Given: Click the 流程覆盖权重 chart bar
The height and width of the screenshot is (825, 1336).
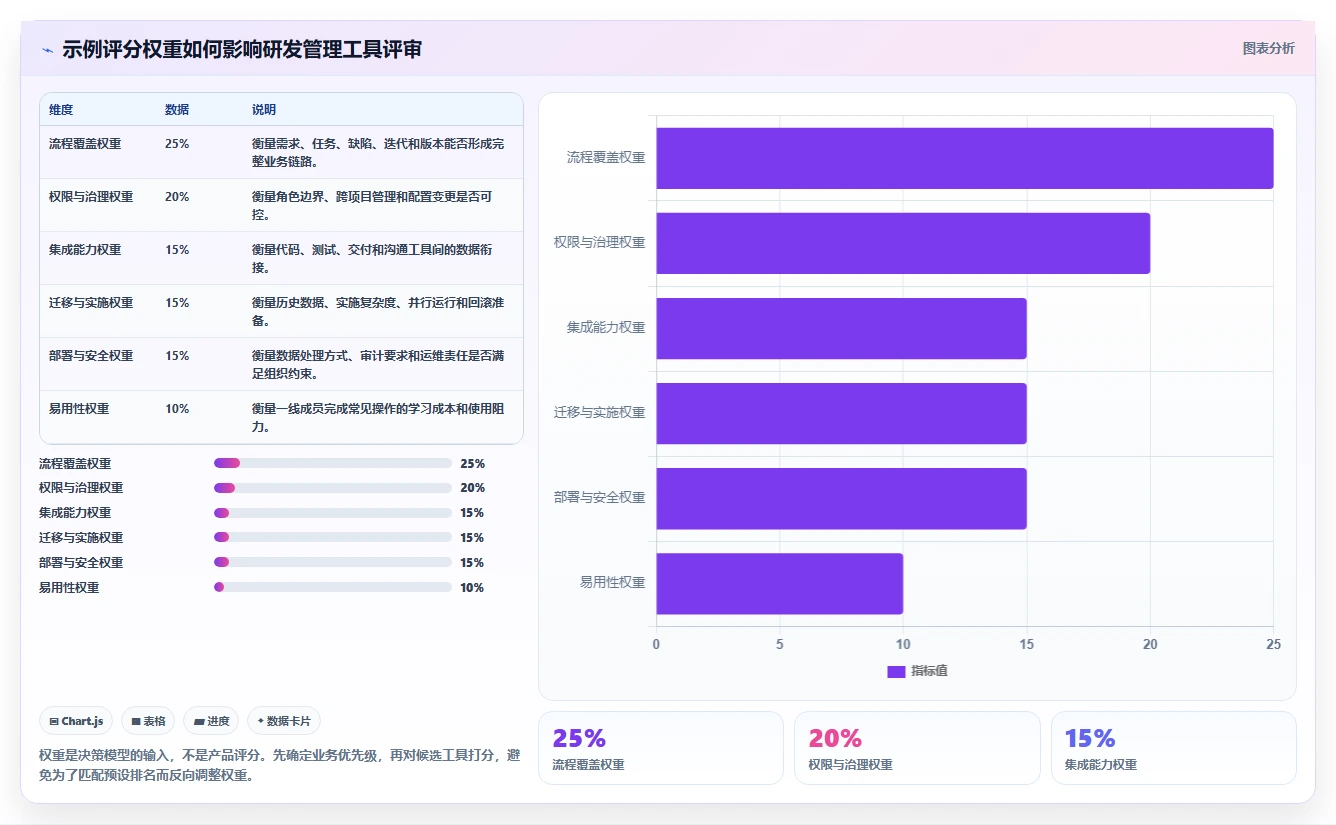Looking at the screenshot, I should (x=965, y=158).
